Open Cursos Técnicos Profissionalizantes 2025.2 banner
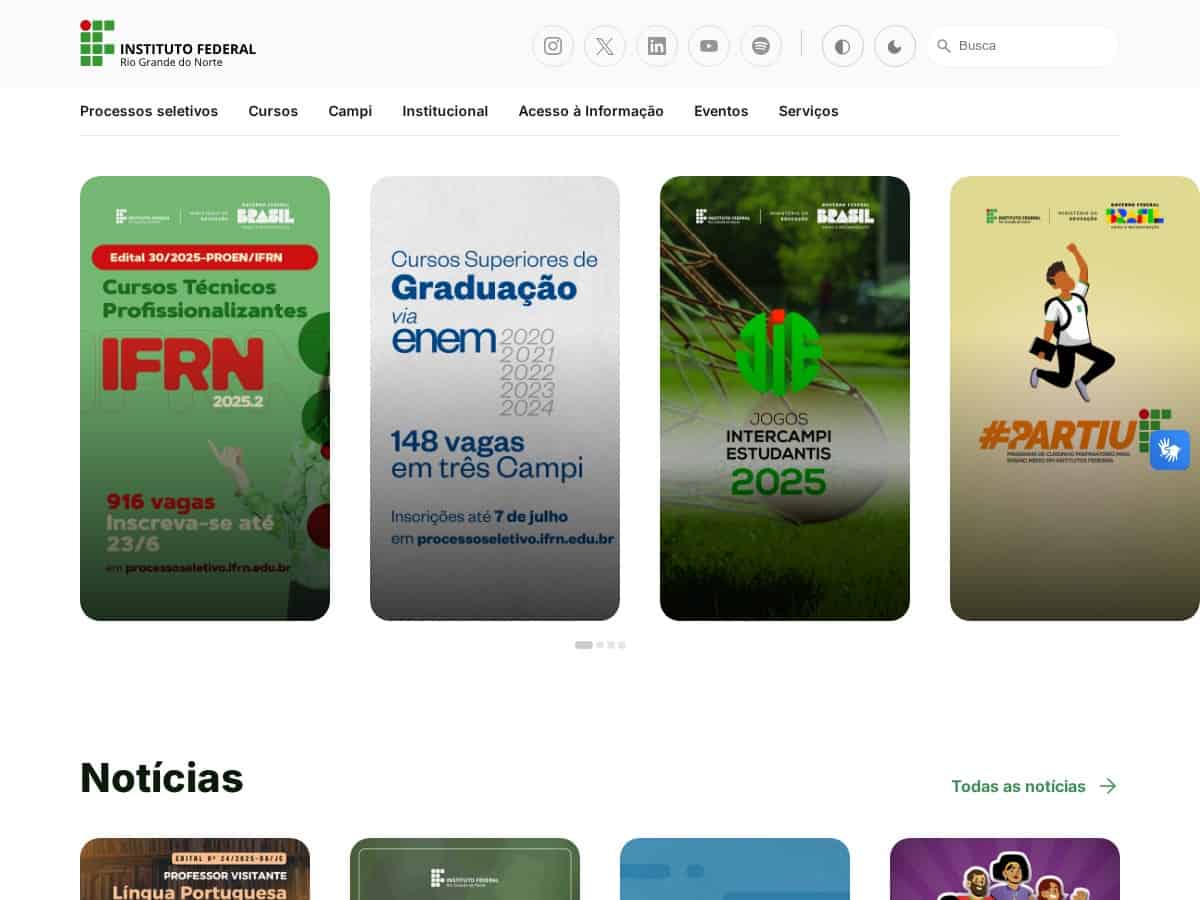This screenshot has height=900, width=1200. pyautogui.click(x=205, y=398)
